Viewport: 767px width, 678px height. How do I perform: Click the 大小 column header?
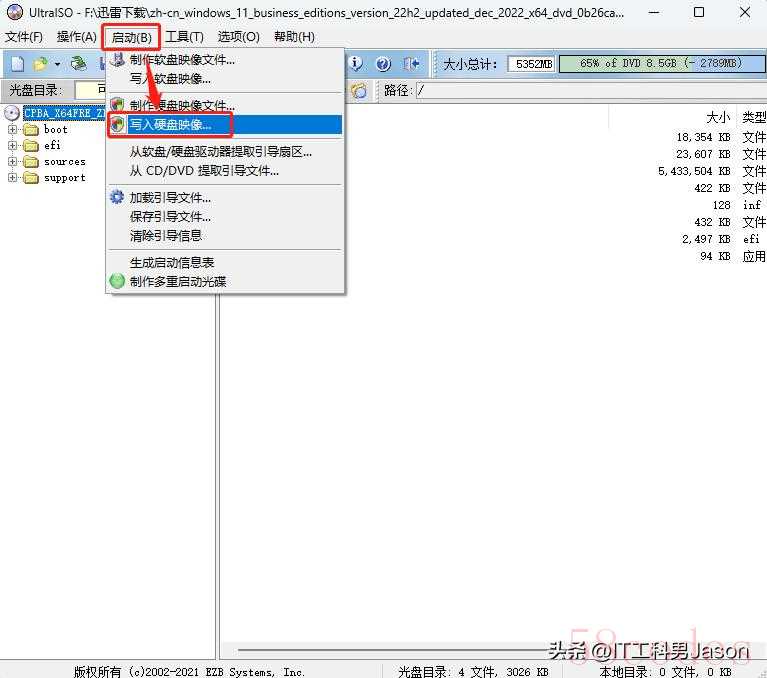click(718, 117)
